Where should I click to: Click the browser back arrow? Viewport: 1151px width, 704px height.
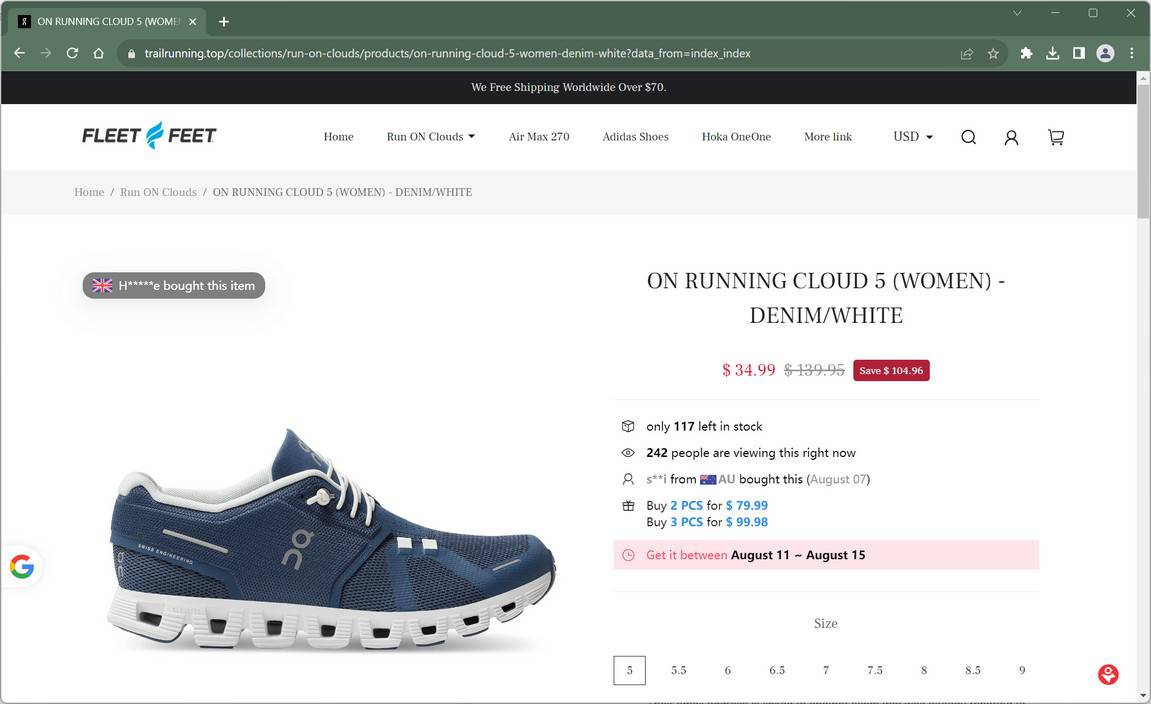click(x=20, y=53)
